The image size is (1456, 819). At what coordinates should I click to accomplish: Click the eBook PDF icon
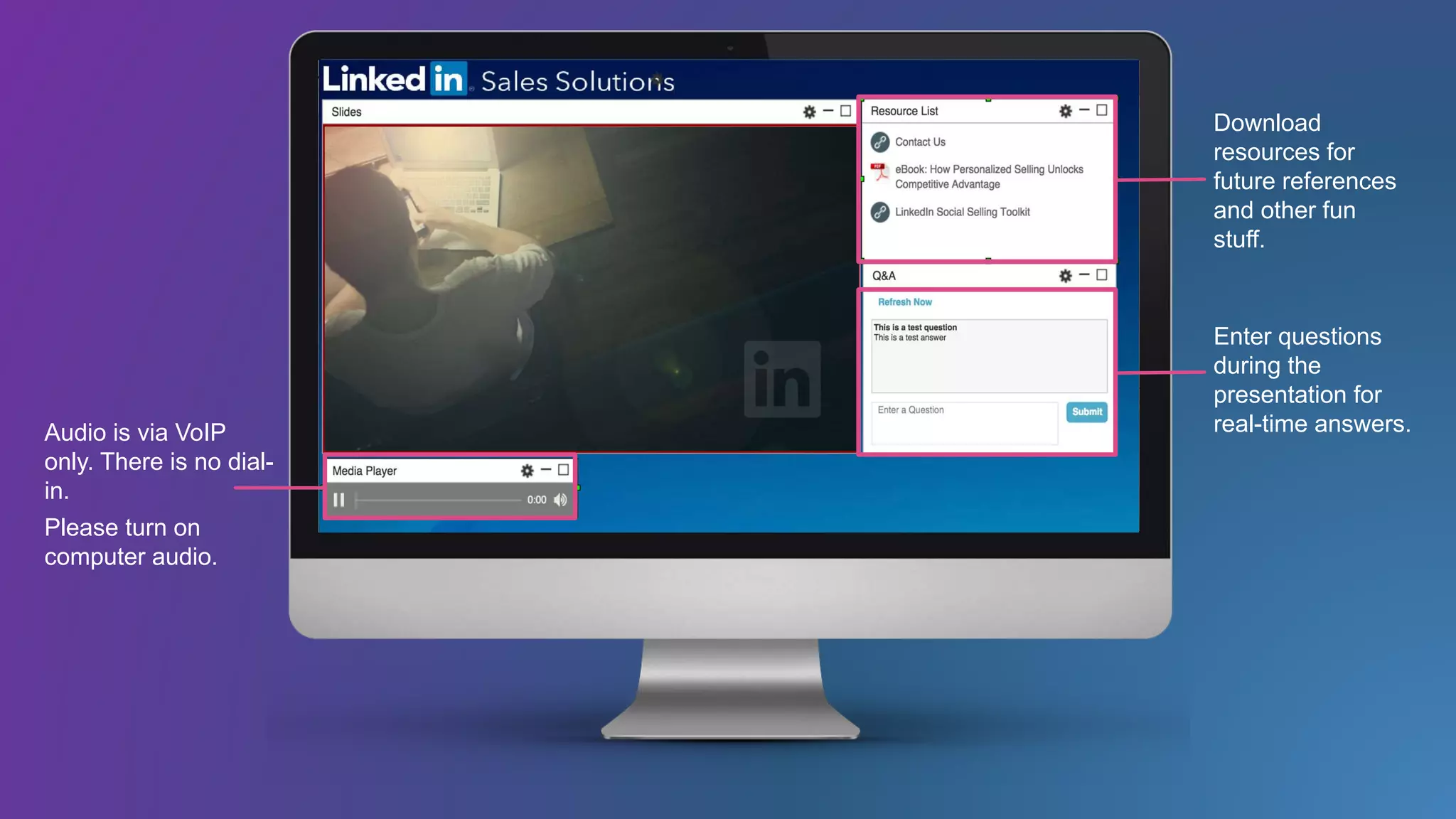(x=880, y=173)
